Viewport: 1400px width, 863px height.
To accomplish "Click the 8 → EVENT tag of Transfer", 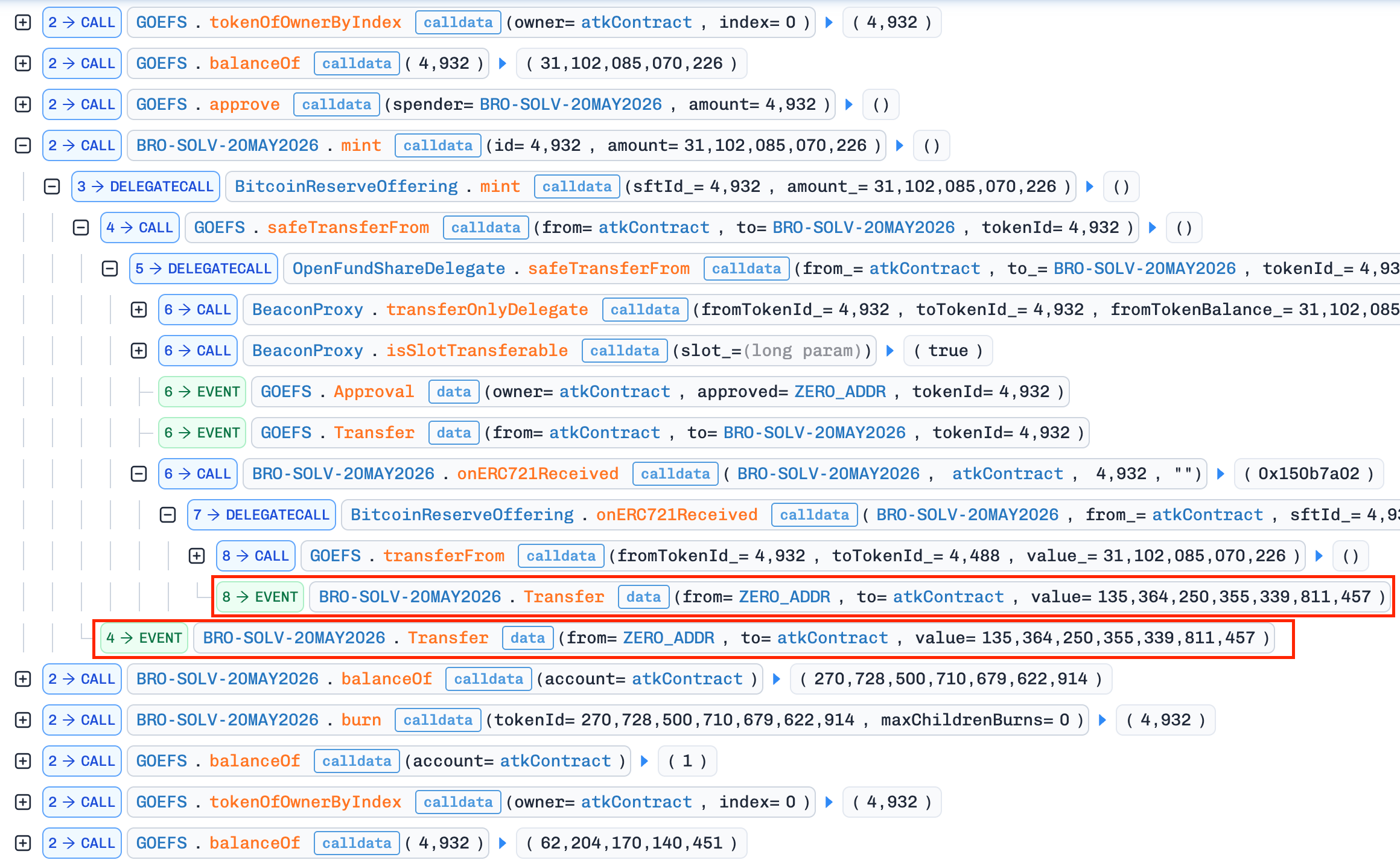I will 260,597.
